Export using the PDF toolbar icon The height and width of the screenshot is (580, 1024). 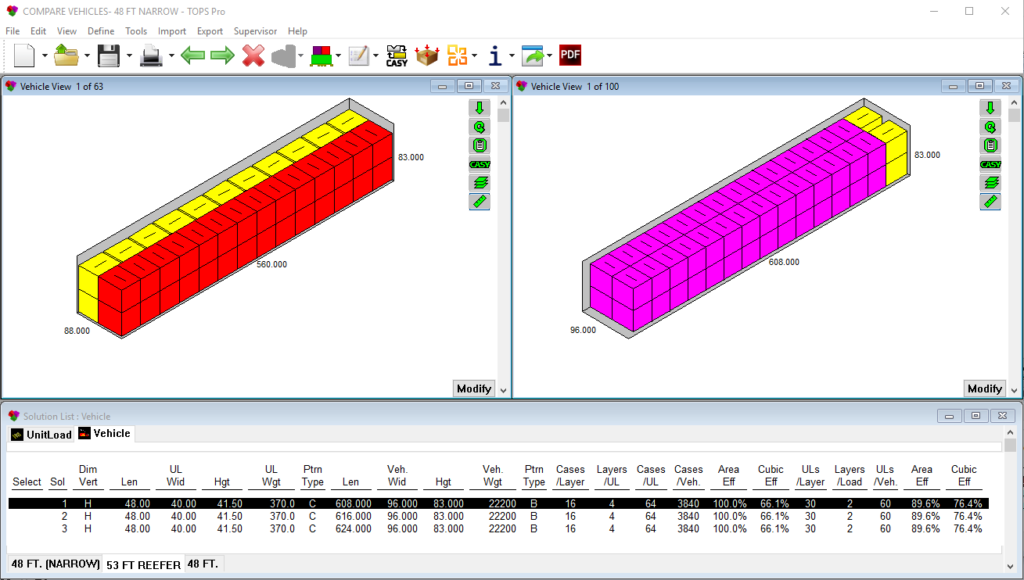coord(570,55)
